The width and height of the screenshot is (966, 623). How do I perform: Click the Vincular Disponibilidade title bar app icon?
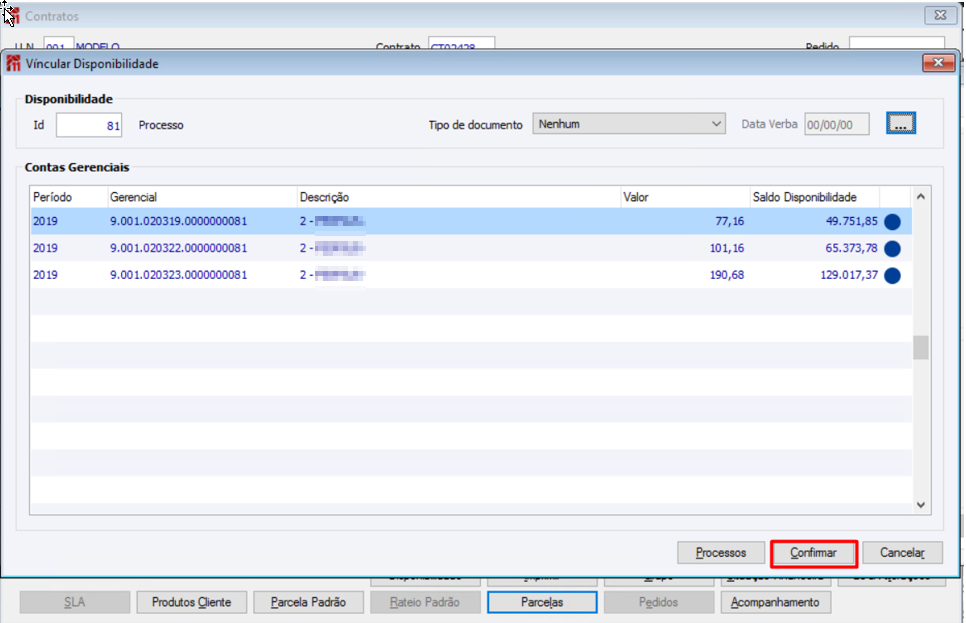click(13, 63)
